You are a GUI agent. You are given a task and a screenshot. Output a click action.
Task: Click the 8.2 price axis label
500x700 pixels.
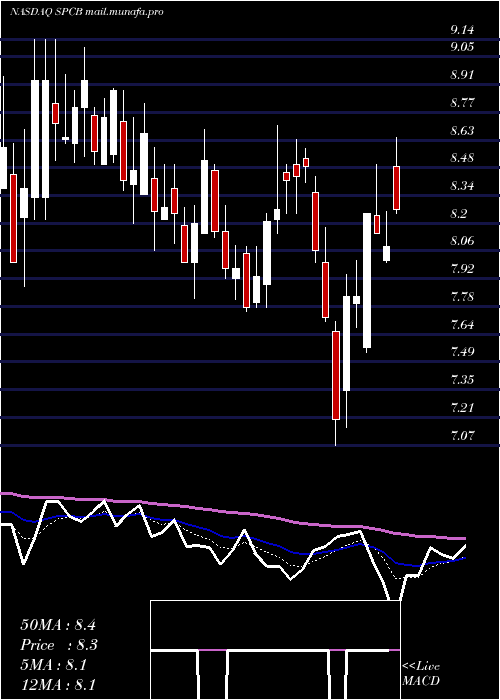click(459, 214)
